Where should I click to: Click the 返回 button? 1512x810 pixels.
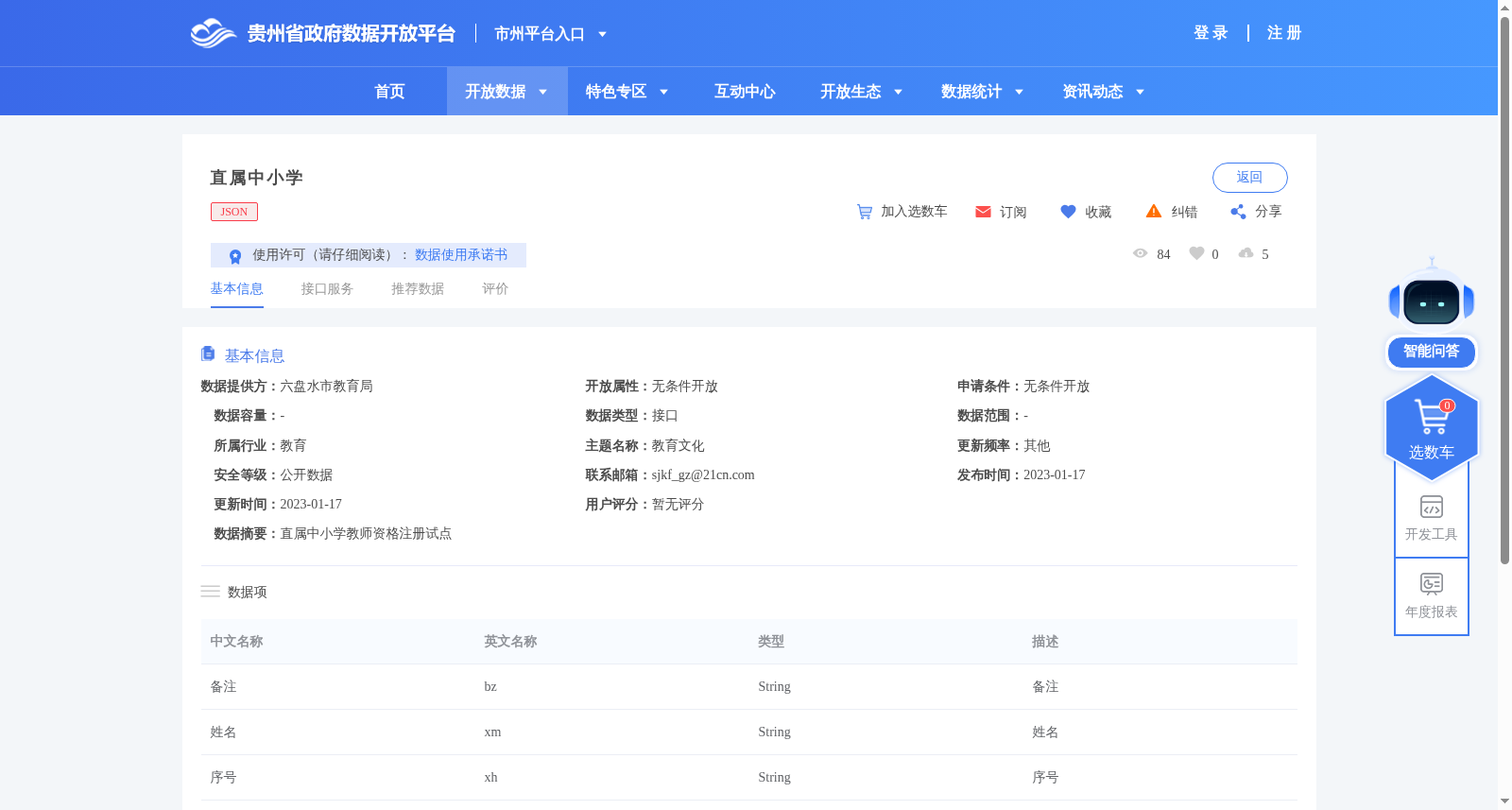(1249, 178)
